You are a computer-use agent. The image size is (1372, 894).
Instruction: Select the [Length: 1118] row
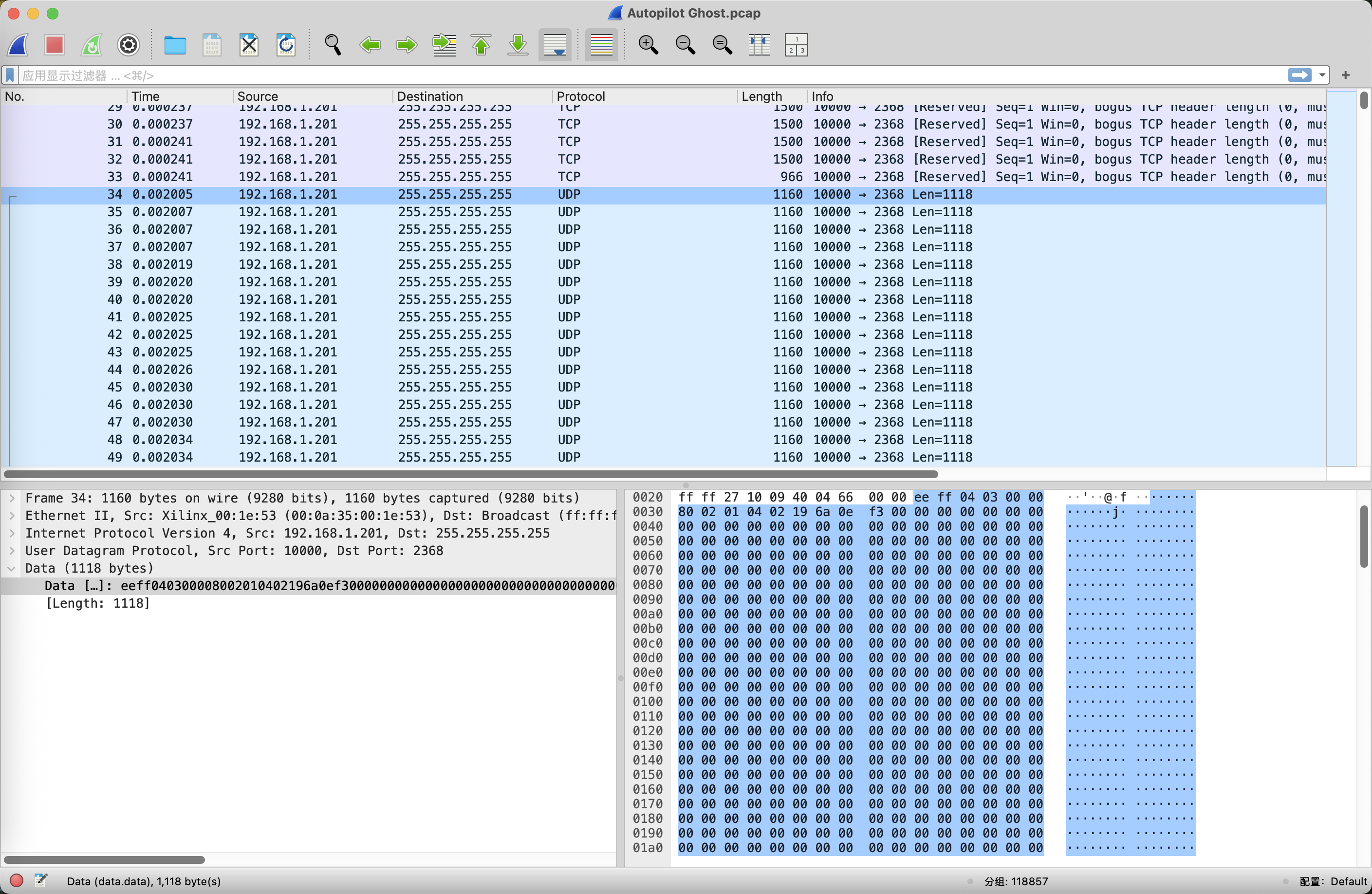[x=308, y=603]
